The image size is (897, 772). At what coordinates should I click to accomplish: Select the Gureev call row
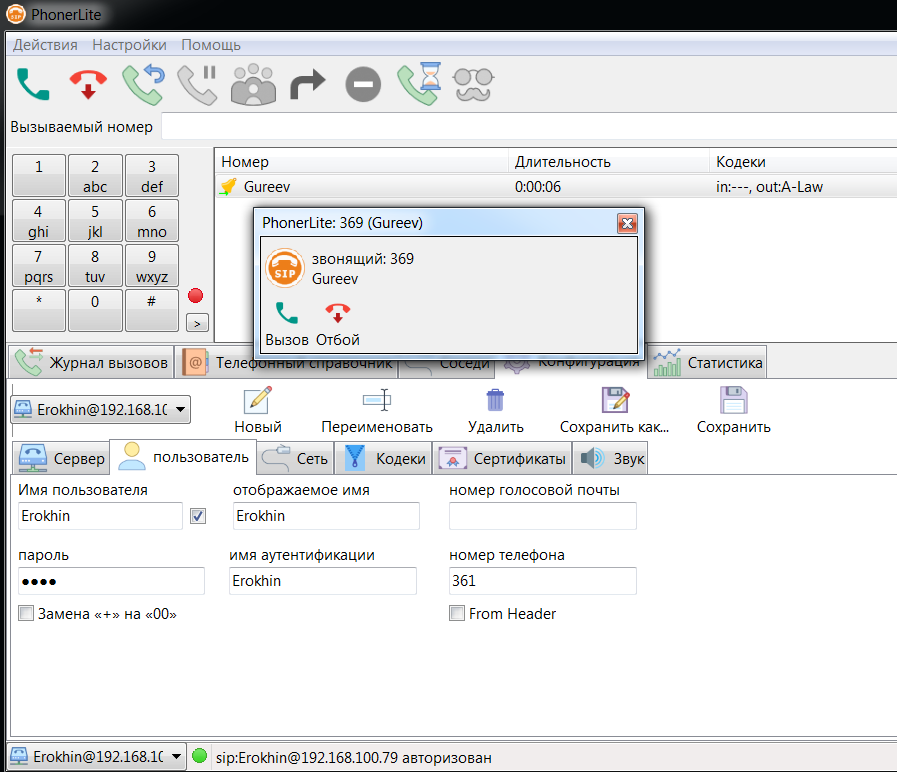[556, 187]
